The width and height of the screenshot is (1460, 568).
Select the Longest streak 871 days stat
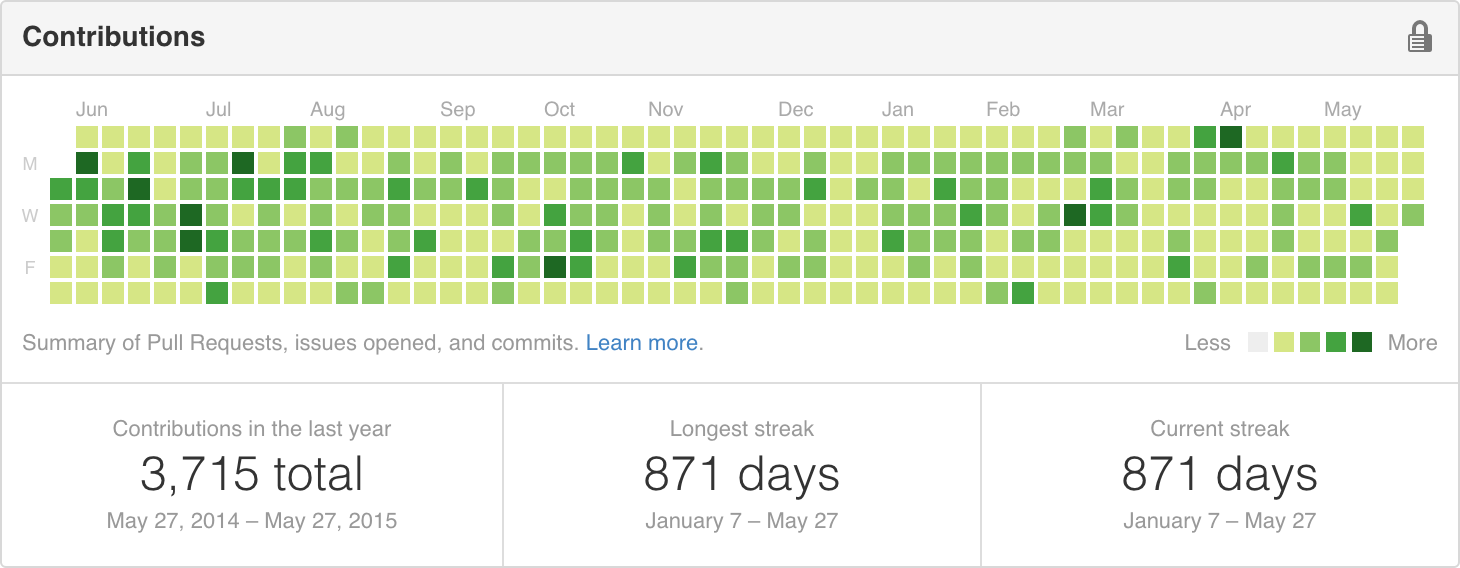(x=742, y=474)
